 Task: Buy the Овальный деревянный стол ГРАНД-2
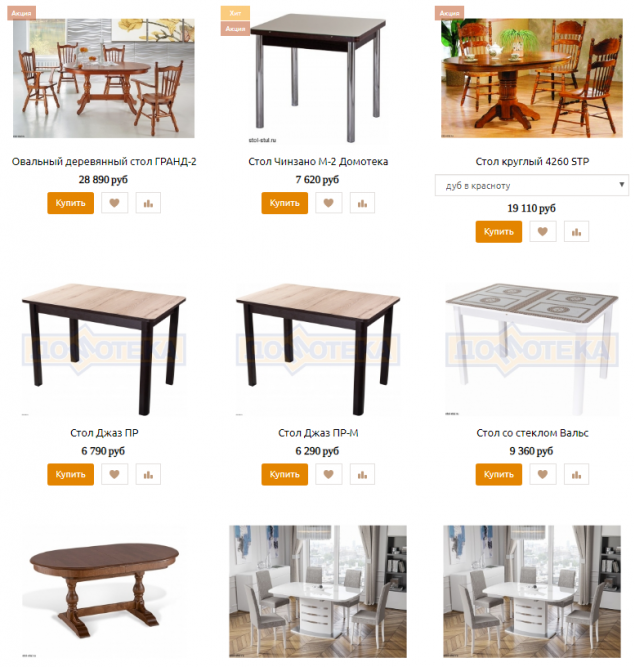coord(71,203)
